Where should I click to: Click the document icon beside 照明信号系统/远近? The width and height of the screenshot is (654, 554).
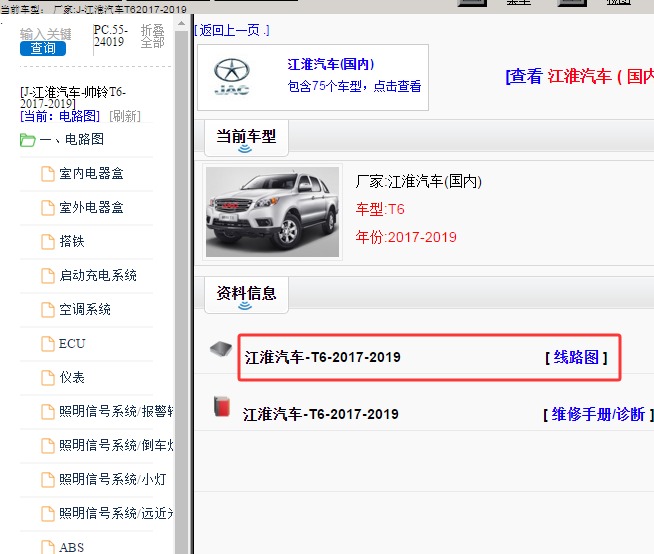click(48, 514)
